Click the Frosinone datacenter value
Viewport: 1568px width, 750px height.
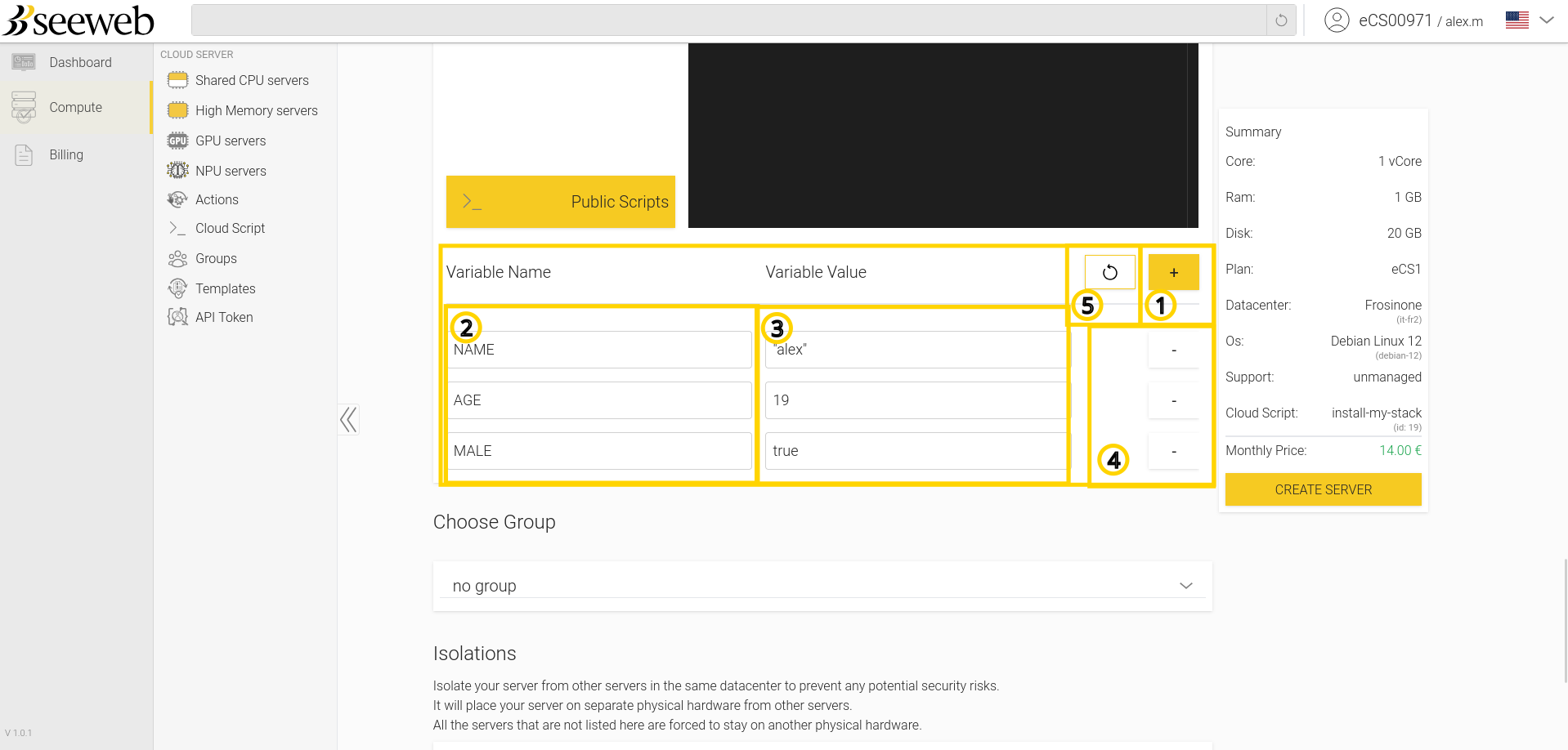(x=1393, y=305)
